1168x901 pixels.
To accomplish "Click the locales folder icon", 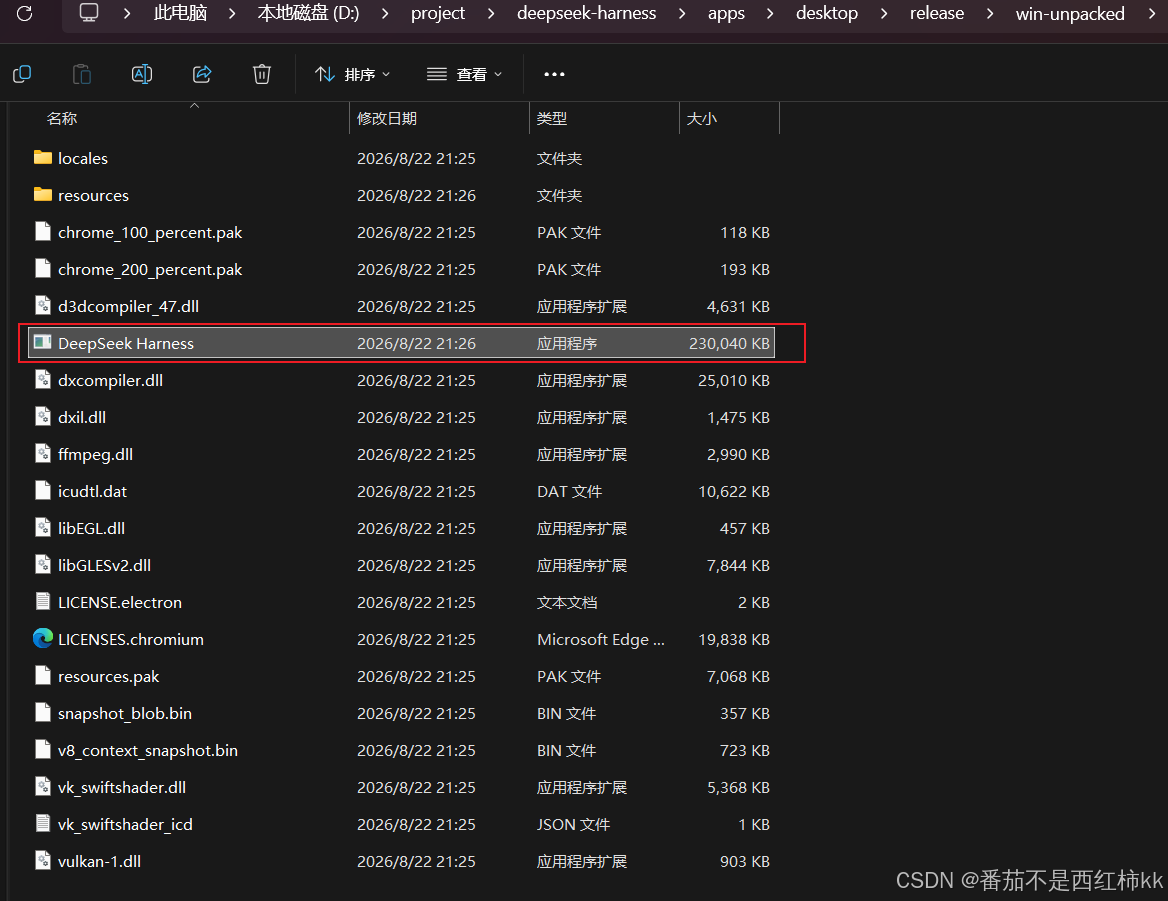I will 43,158.
